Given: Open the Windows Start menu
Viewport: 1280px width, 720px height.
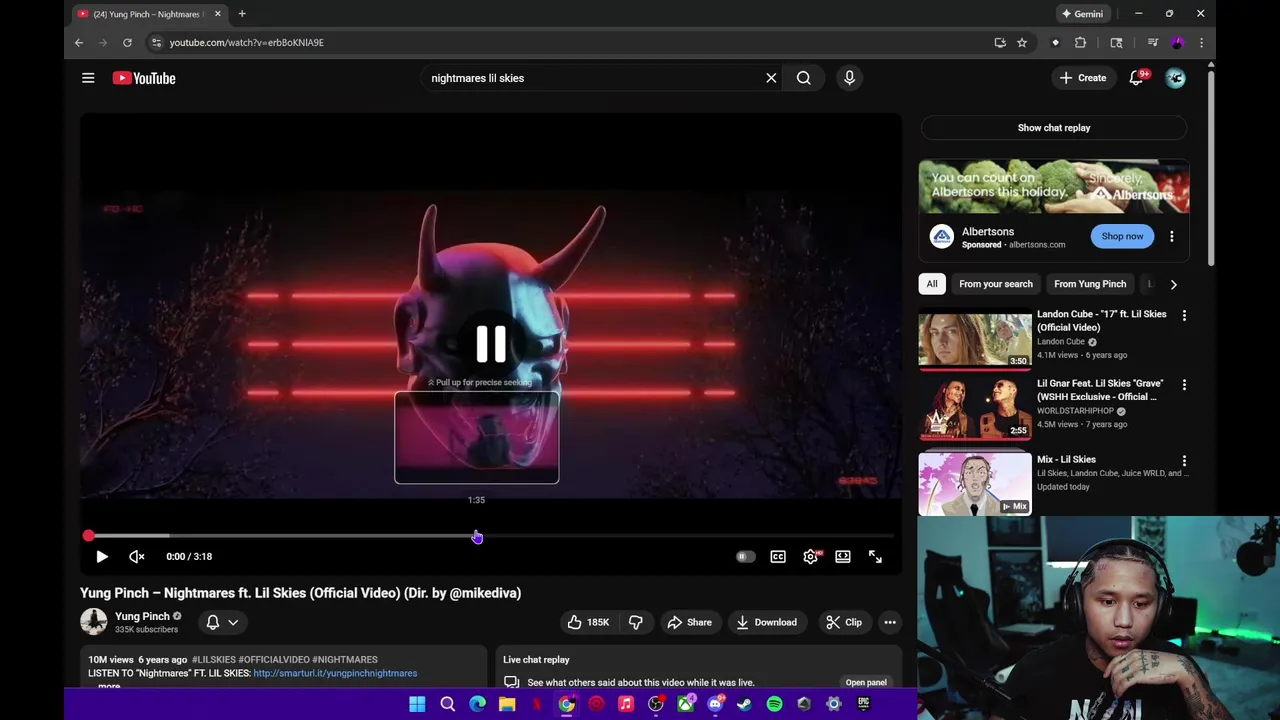Looking at the screenshot, I should tap(417, 704).
